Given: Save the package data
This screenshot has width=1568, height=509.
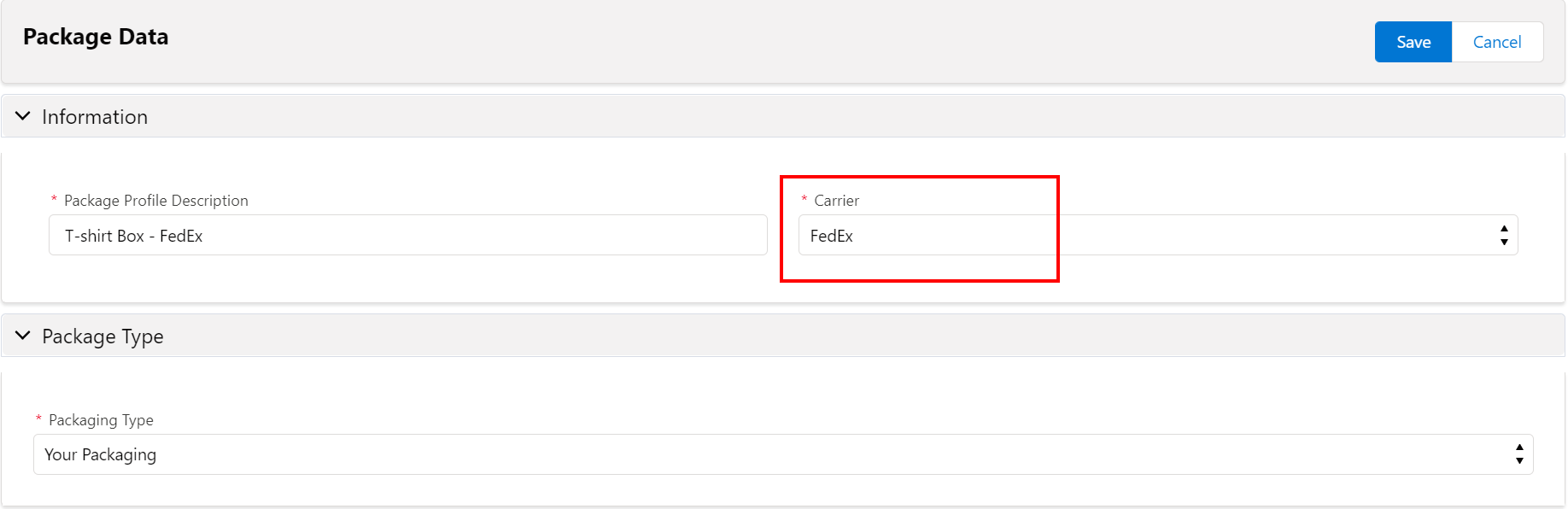Looking at the screenshot, I should 1413,42.
